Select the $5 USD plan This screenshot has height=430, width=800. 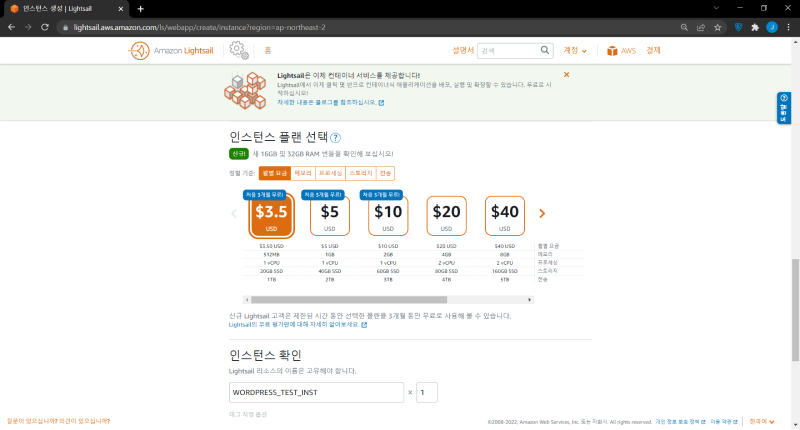(330, 216)
